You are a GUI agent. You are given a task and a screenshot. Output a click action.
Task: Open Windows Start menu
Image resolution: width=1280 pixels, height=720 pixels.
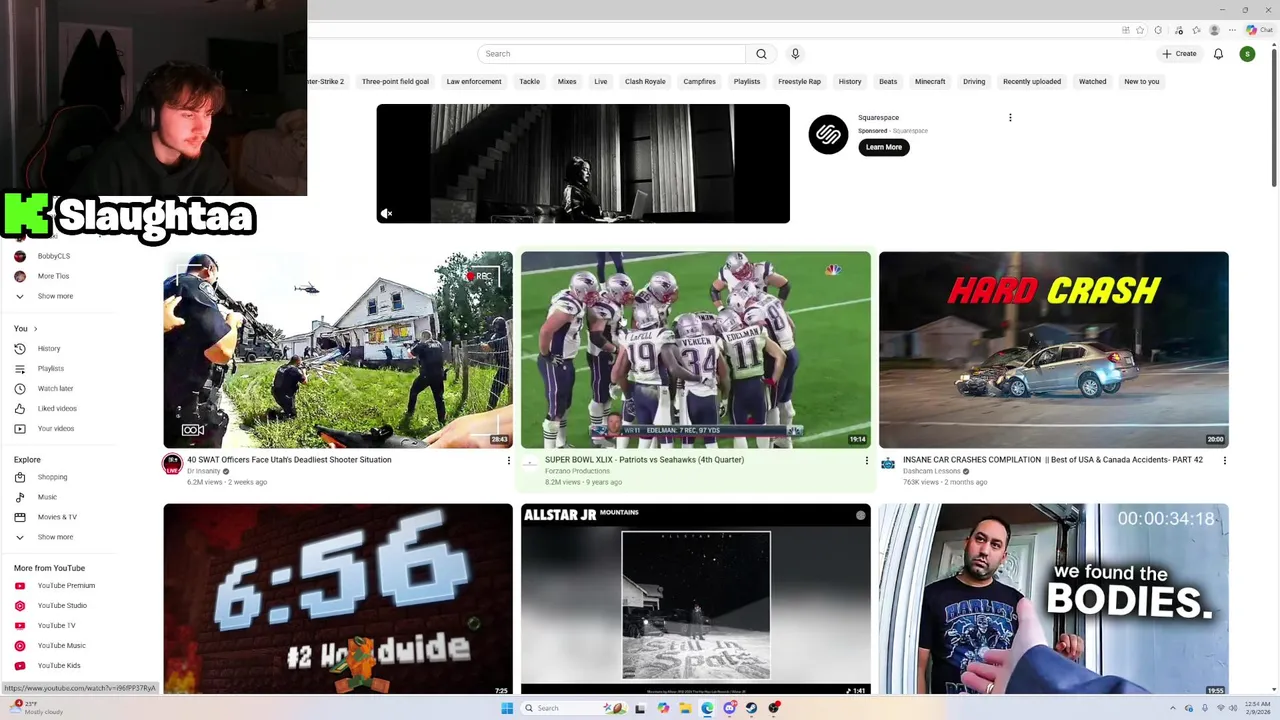507,708
